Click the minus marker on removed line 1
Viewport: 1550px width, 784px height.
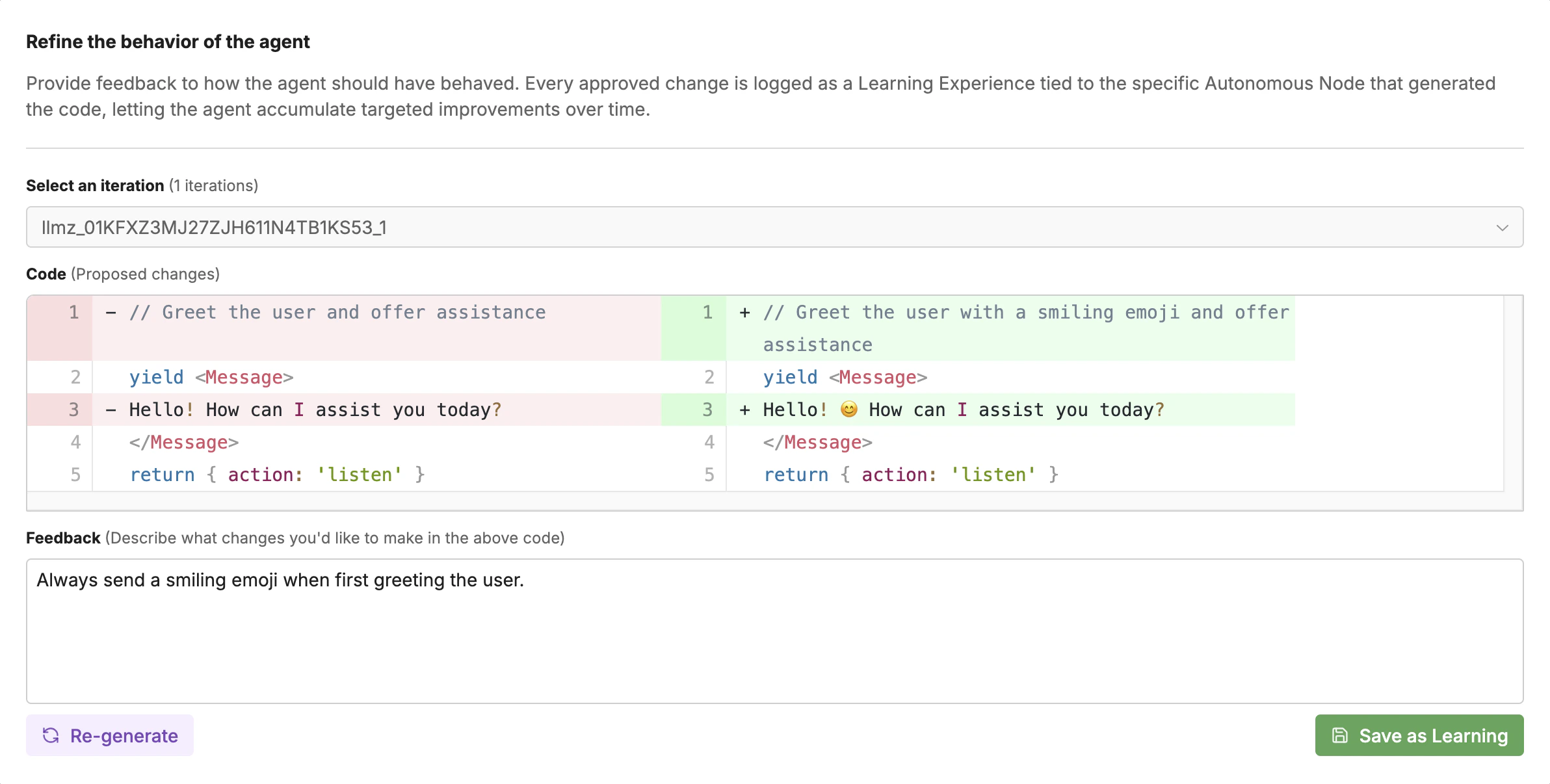click(x=111, y=313)
